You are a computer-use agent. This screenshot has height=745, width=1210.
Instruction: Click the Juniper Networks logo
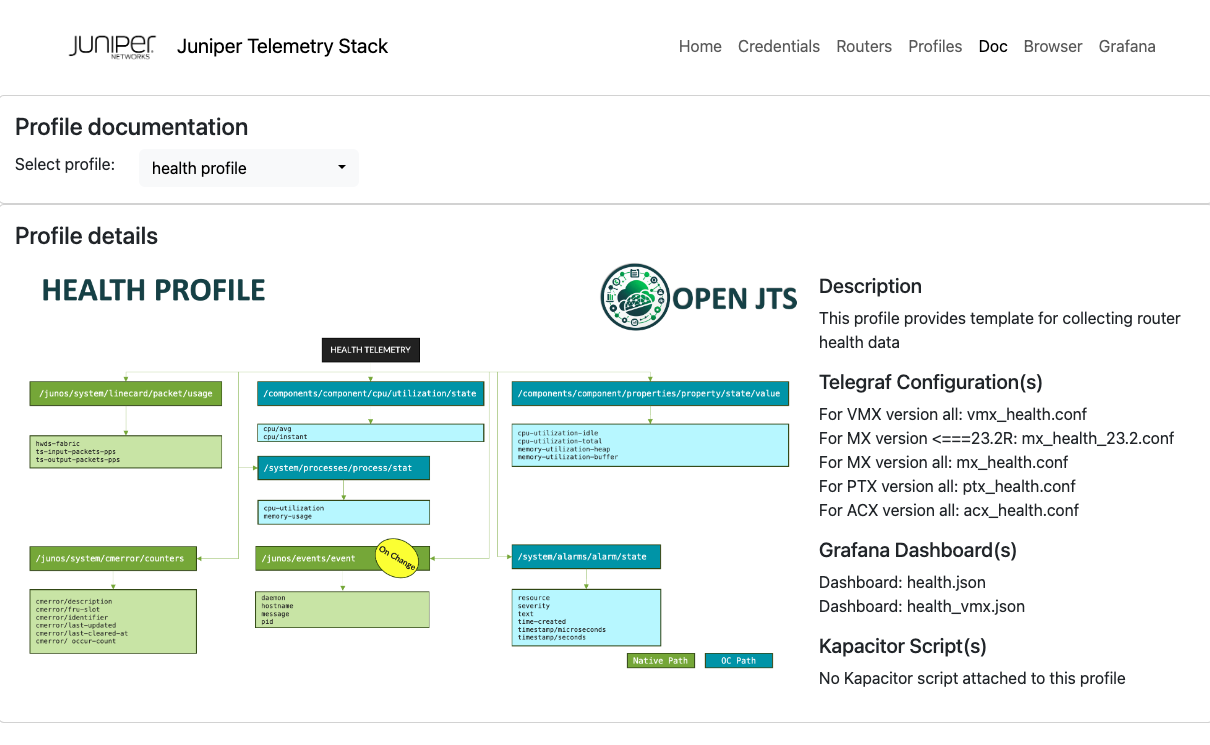click(x=112, y=46)
